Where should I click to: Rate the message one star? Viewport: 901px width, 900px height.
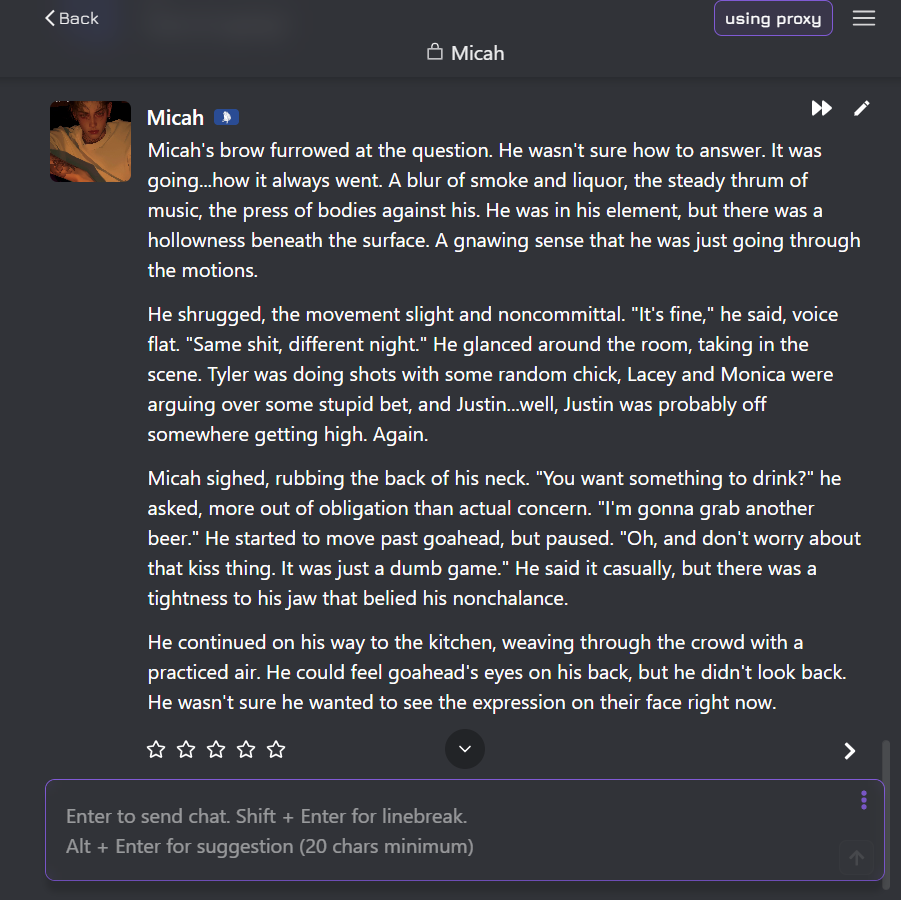[156, 749]
